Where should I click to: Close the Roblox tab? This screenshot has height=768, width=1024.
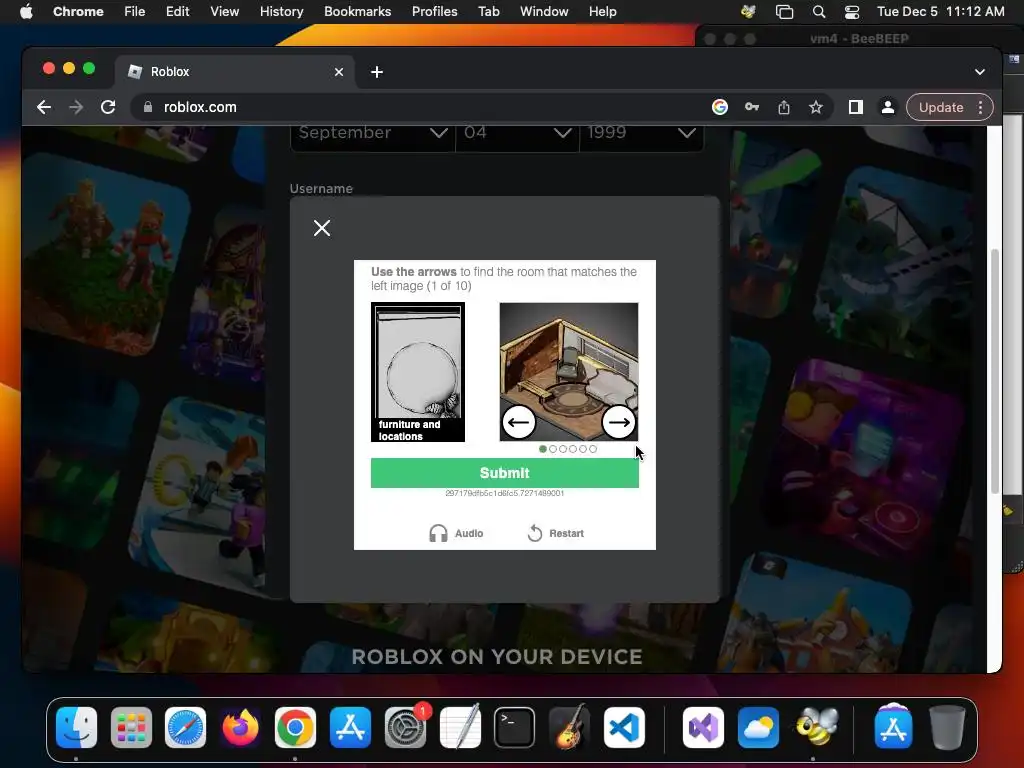(339, 72)
